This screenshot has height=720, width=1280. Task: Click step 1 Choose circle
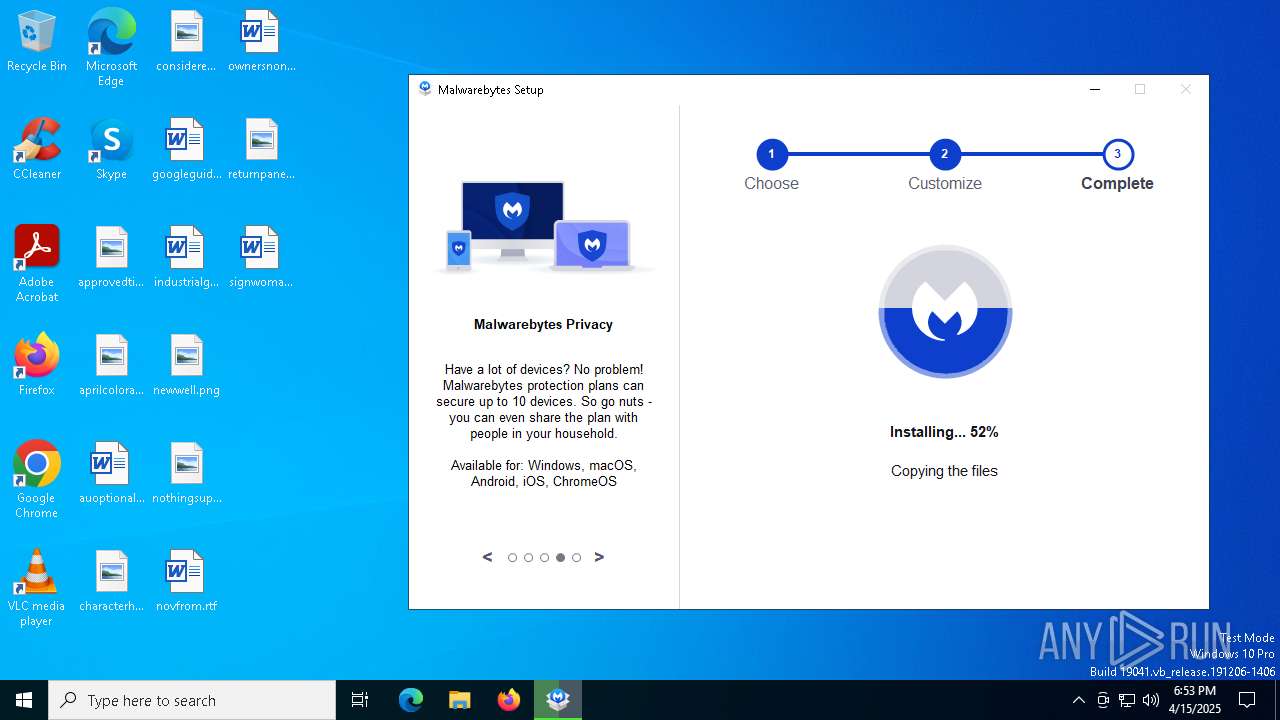click(x=772, y=154)
